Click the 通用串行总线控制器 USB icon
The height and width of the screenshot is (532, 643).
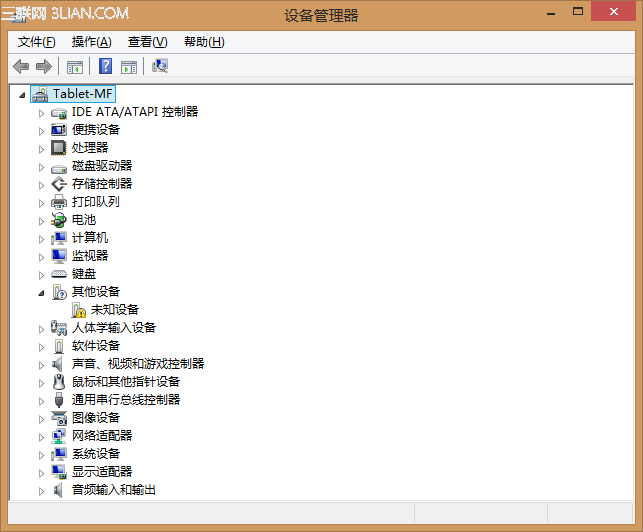coord(59,400)
